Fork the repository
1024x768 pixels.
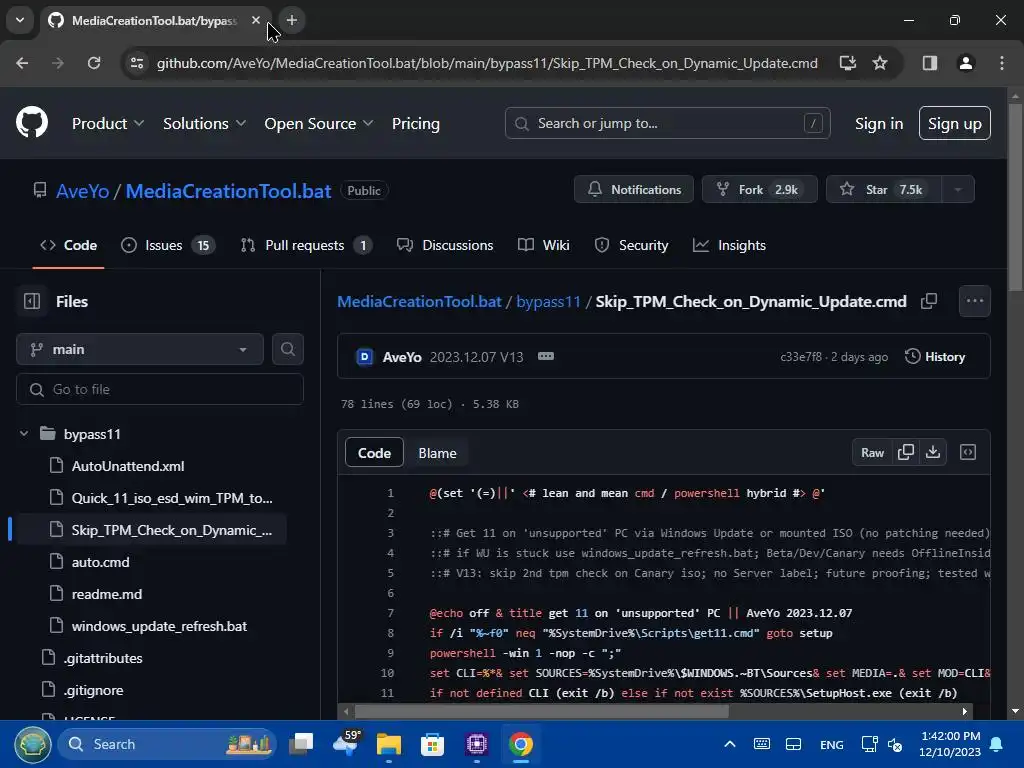[x=759, y=189]
